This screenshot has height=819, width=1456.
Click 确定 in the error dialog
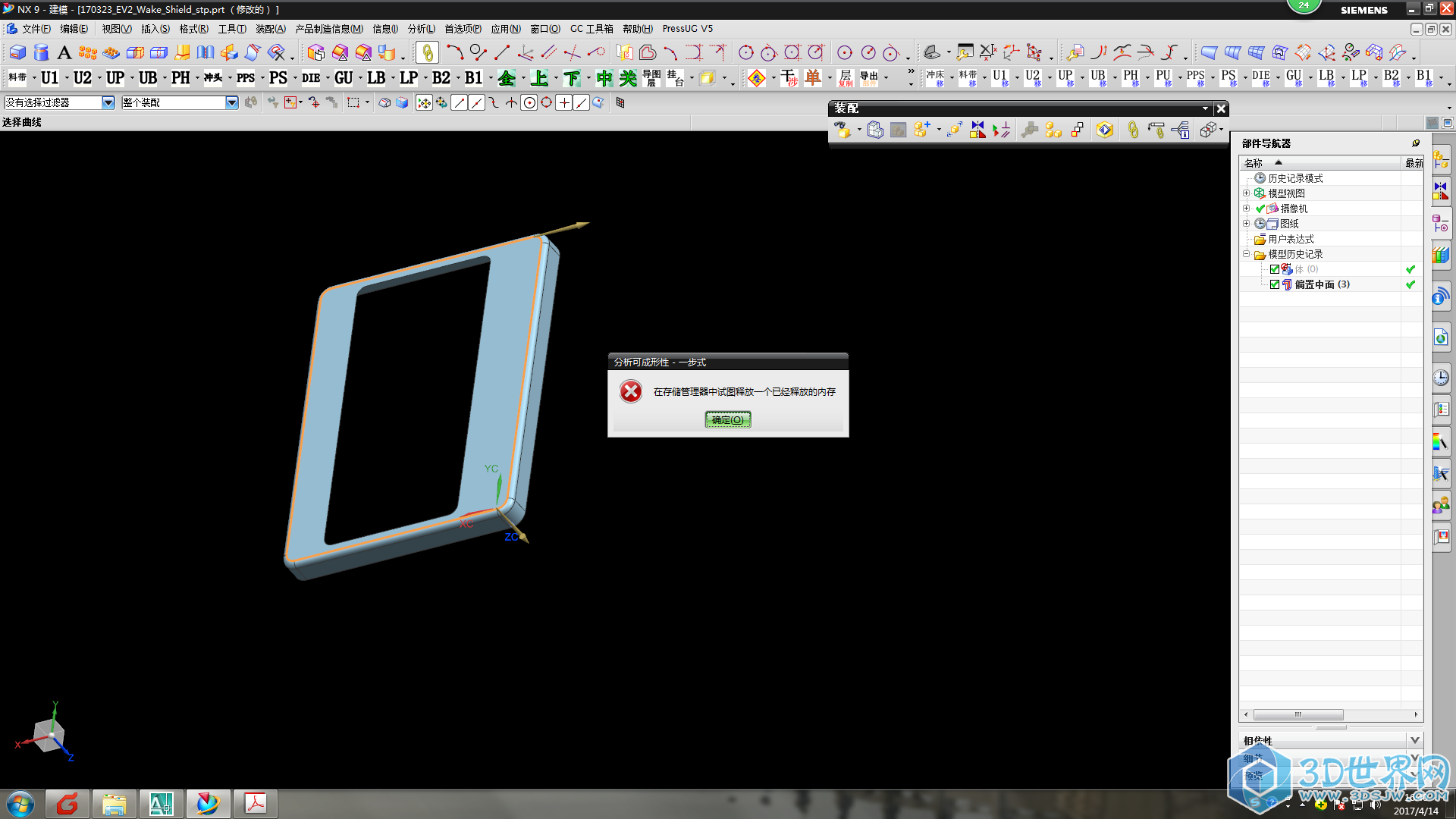point(728,419)
